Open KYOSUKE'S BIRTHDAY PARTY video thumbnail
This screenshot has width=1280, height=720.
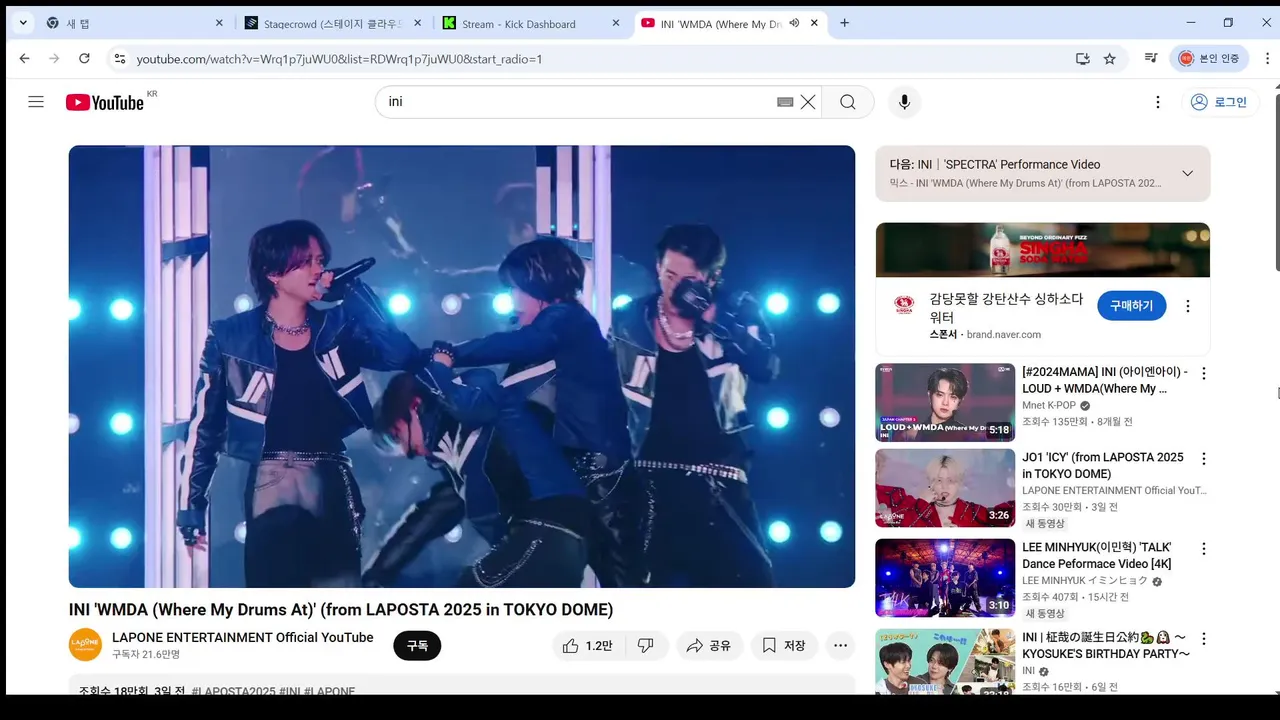[x=945, y=661]
